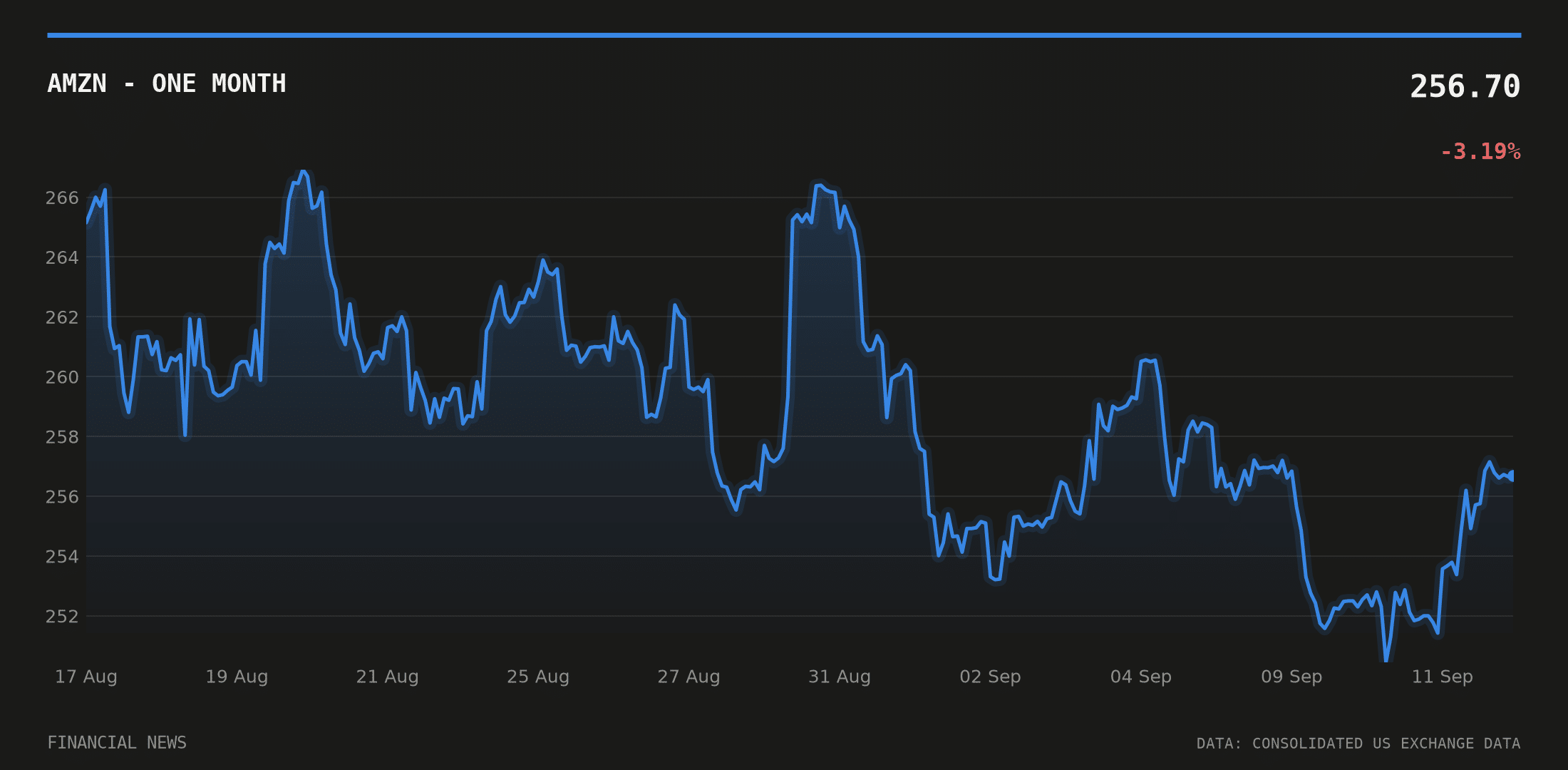Click the 260 y-axis label
The height and width of the screenshot is (770, 1568).
coord(62,377)
